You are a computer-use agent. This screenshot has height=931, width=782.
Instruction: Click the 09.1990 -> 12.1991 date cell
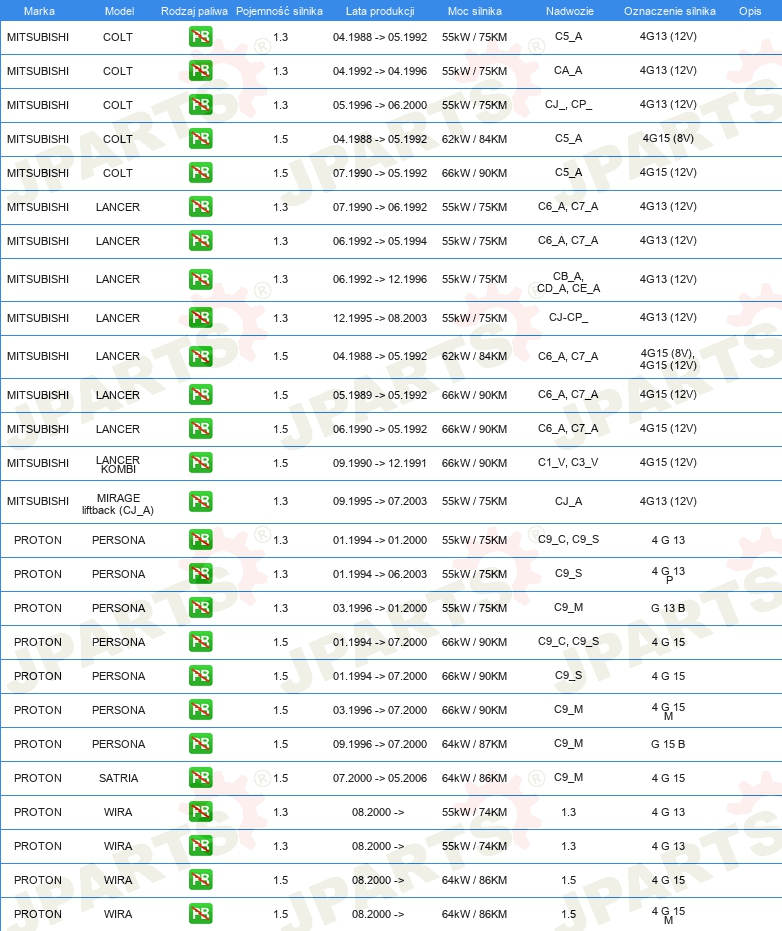[x=380, y=463]
